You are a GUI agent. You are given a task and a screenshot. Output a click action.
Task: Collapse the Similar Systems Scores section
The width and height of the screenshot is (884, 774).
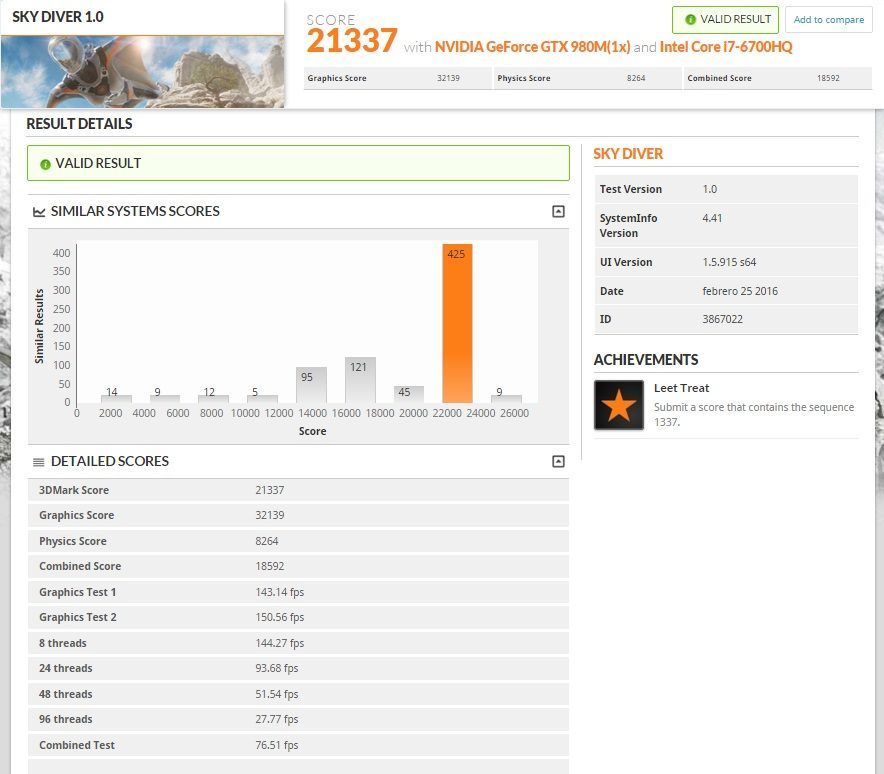coord(558,211)
